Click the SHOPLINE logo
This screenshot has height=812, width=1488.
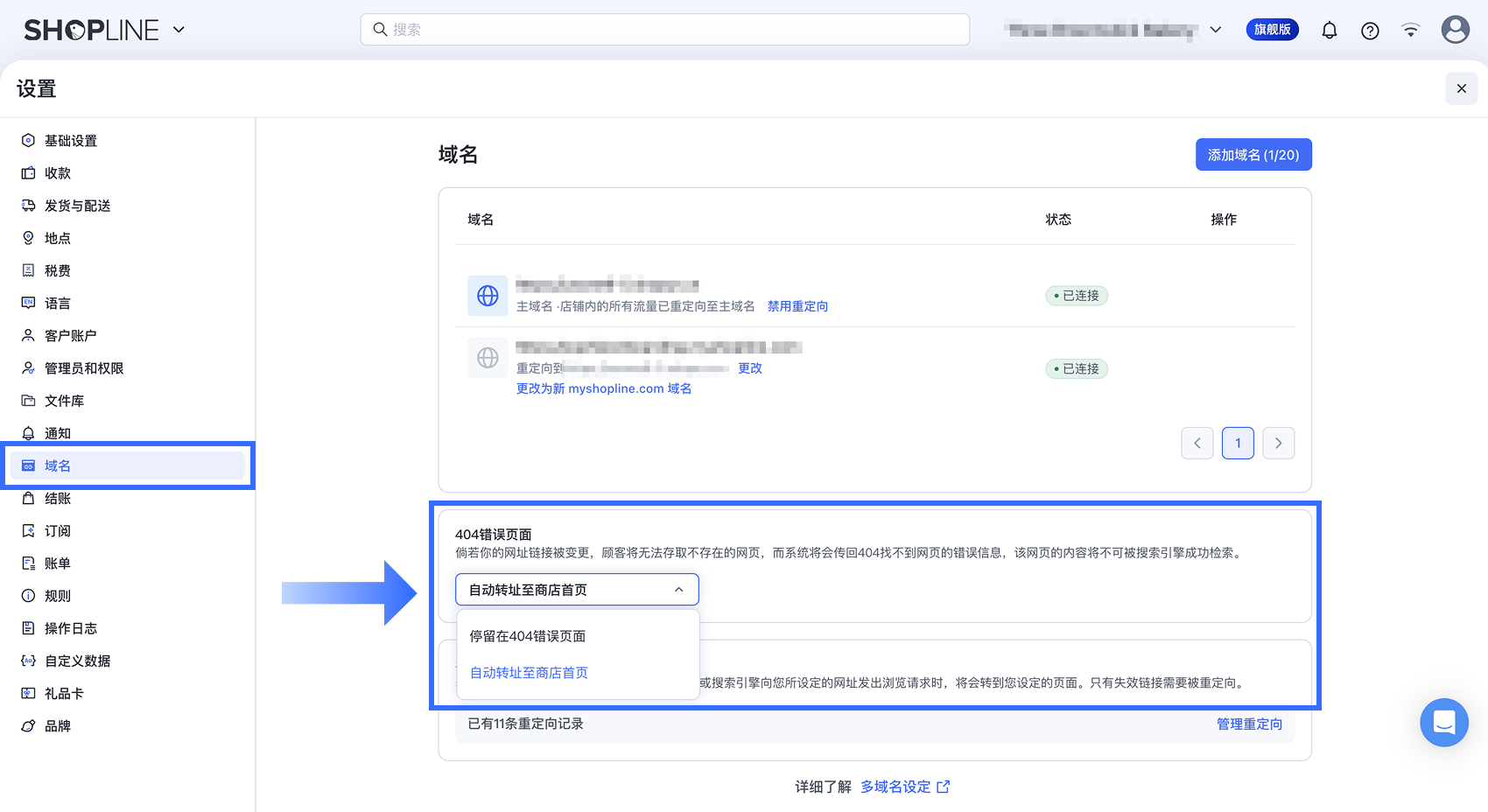pyautogui.click(x=91, y=30)
